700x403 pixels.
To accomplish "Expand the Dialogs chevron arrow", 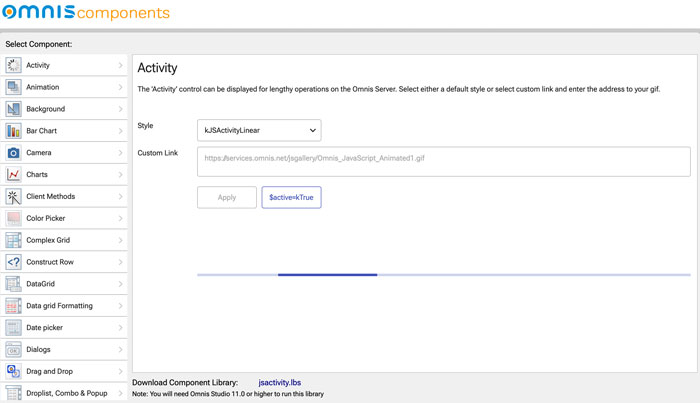I will (x=121, y=349).
